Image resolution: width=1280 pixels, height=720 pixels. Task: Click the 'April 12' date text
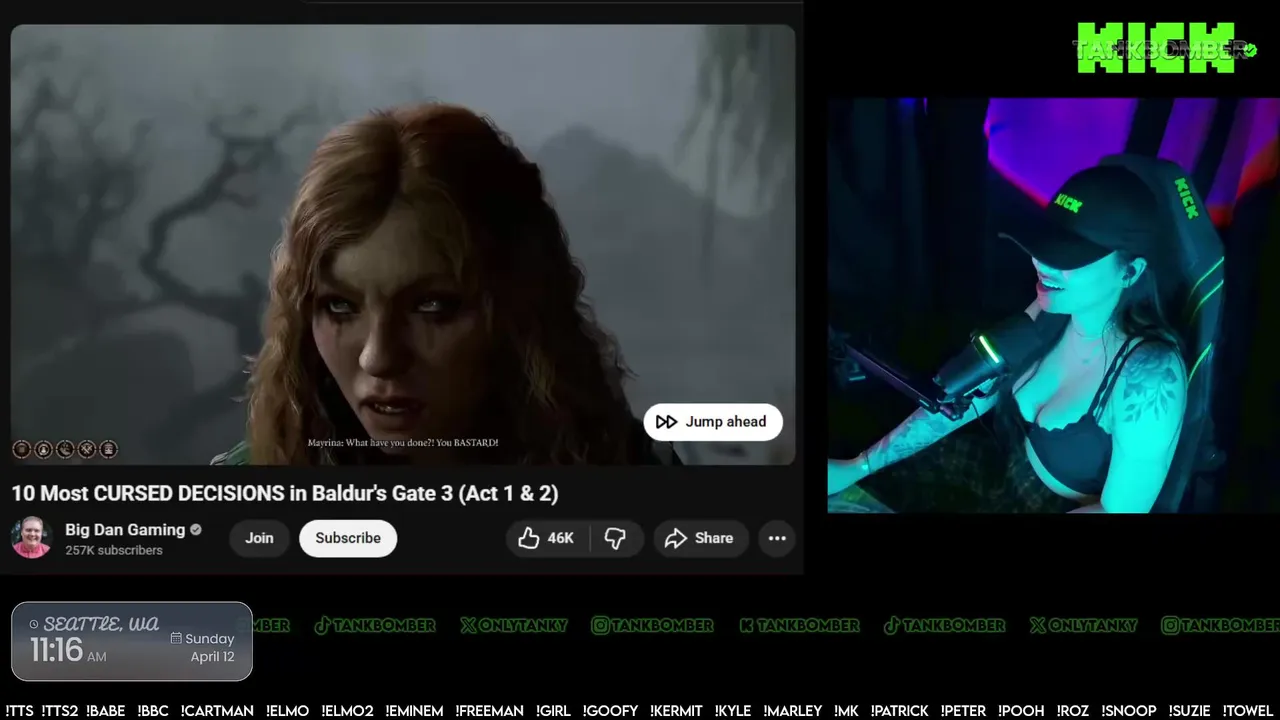click(x=212, y=657)
